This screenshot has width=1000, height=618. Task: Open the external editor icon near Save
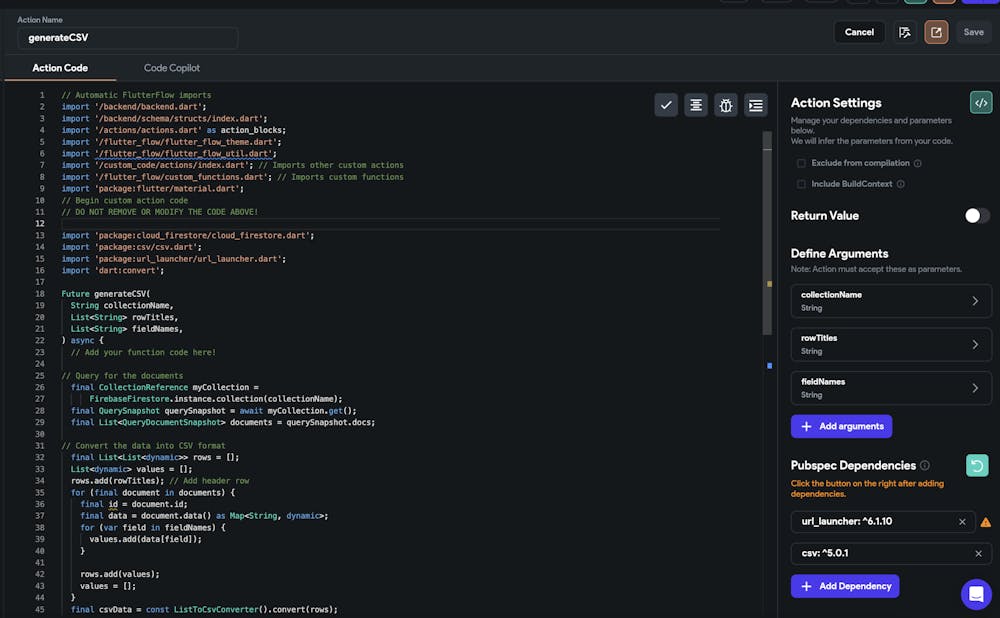tap(936, 32)
